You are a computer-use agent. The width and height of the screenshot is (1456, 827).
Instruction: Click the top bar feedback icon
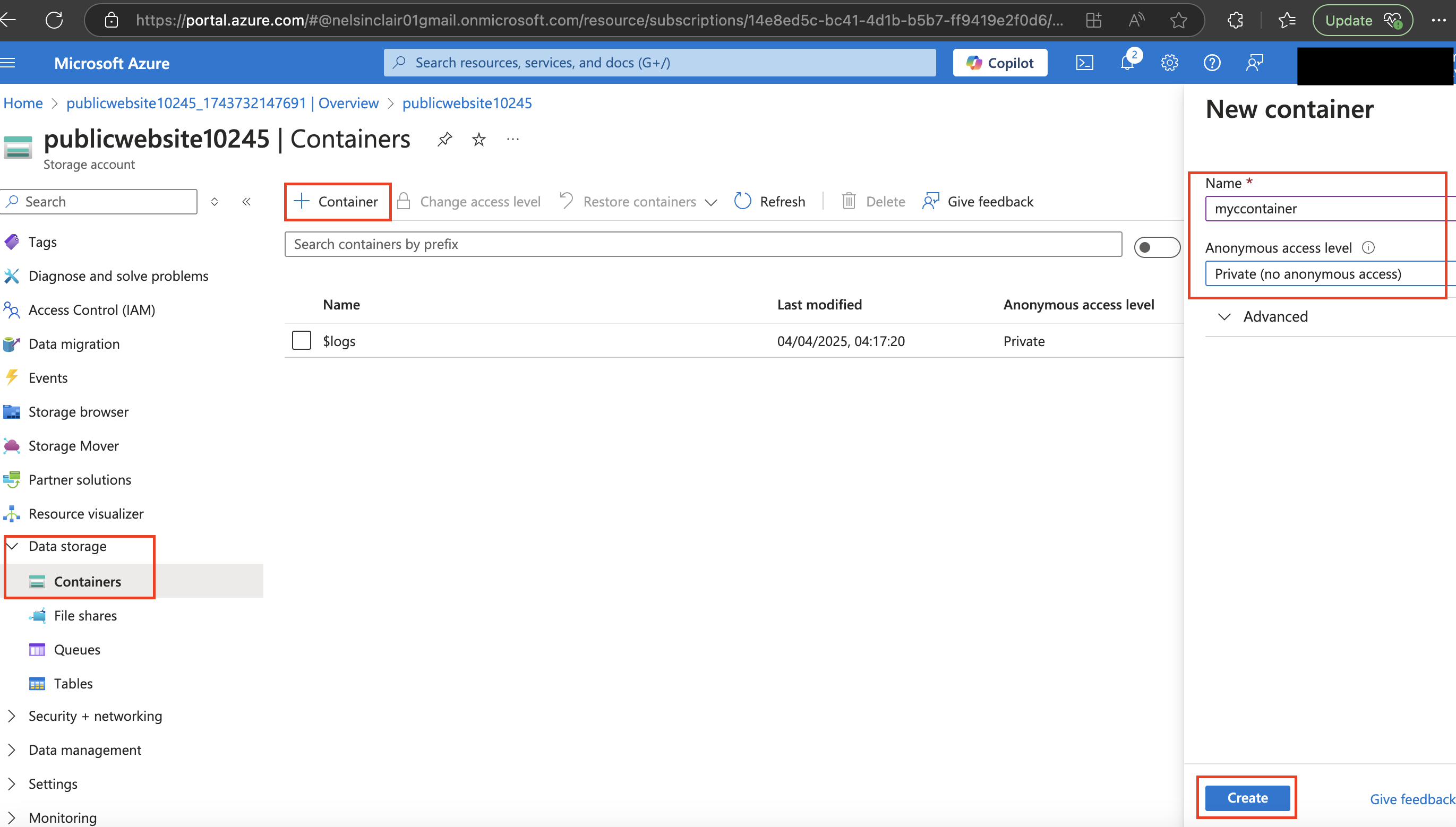[1254, 63]
